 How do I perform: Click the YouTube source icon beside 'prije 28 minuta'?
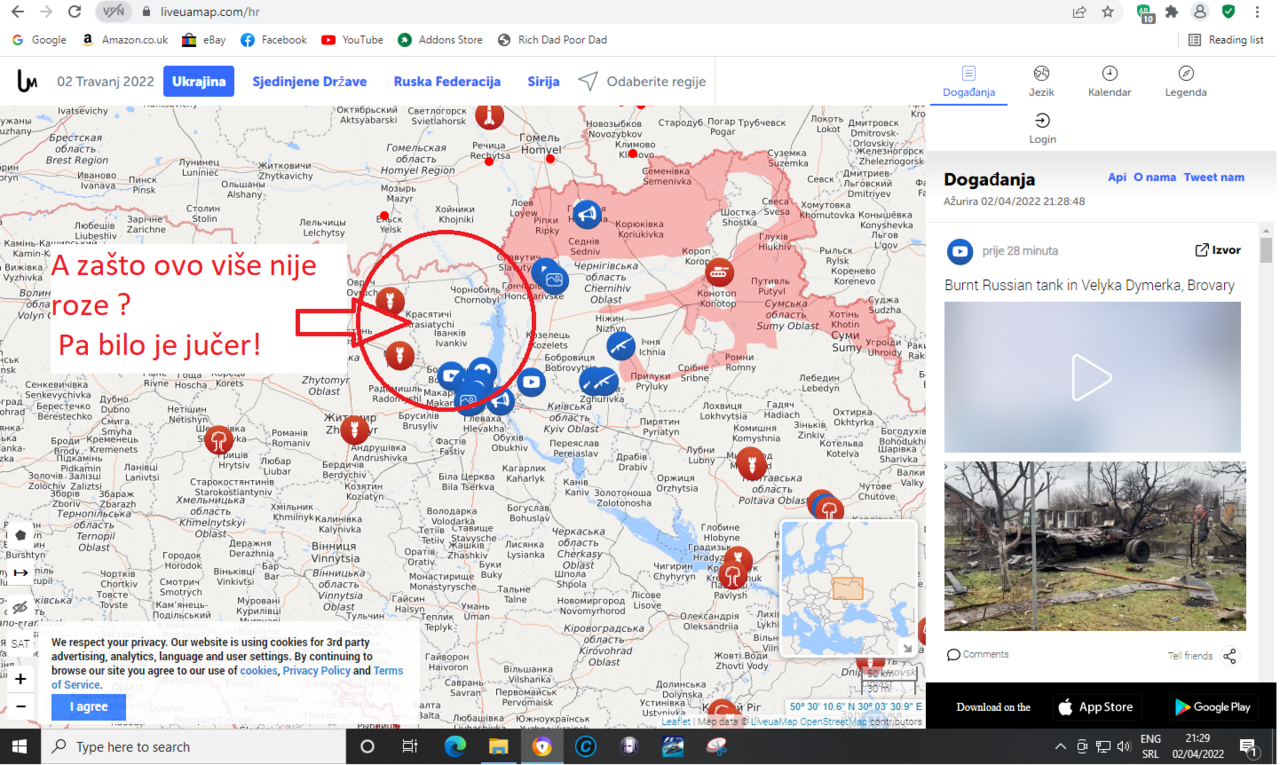(960, 250)
